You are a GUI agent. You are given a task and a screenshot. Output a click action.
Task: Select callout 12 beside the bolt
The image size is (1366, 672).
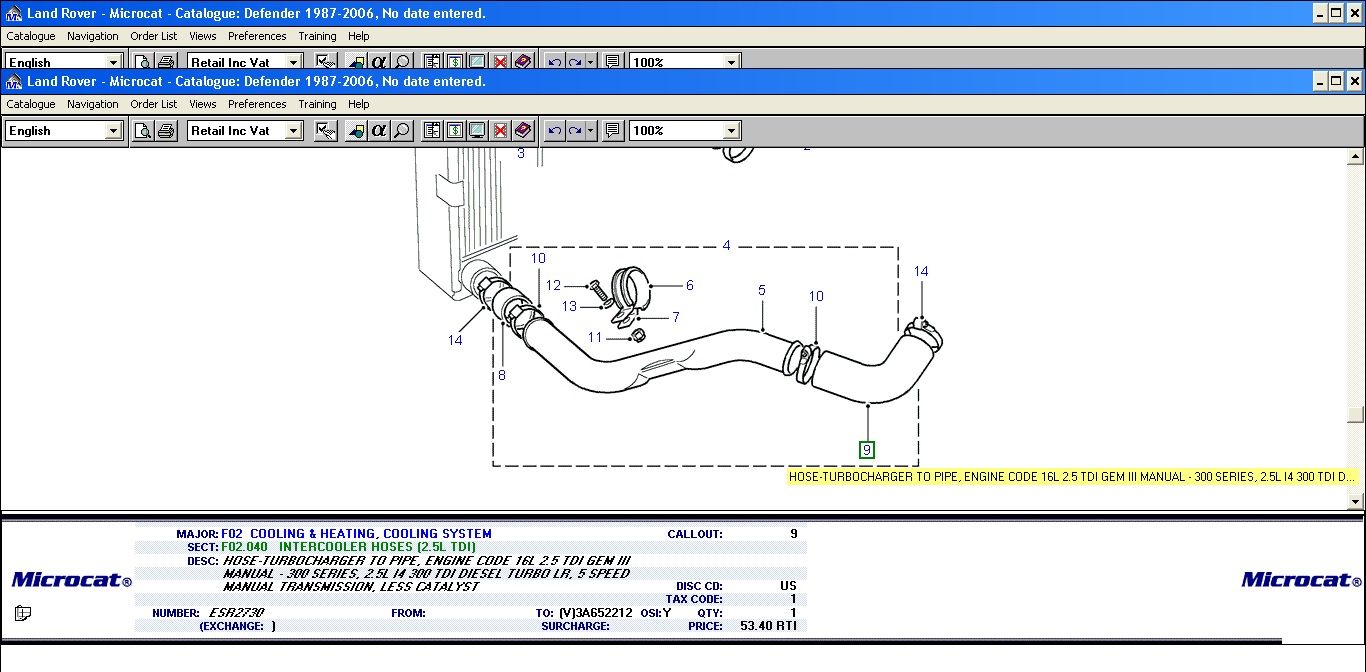[553, 286]
